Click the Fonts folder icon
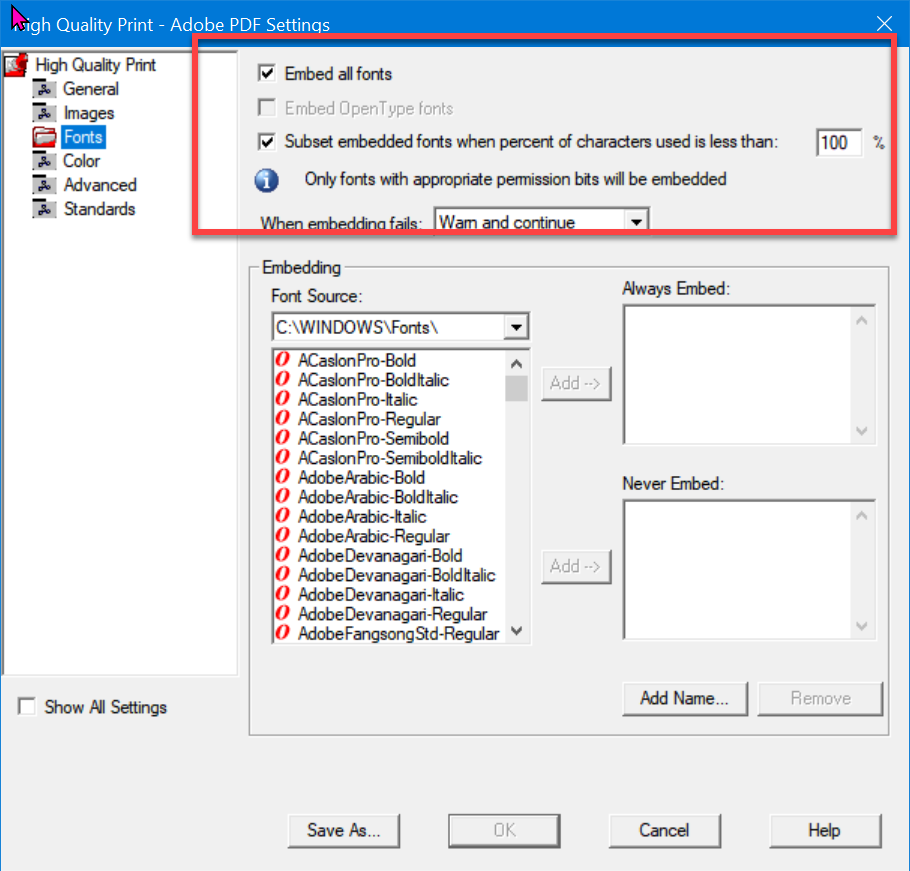Viewport: 910px width, 871px height. (x=44, y=137)
